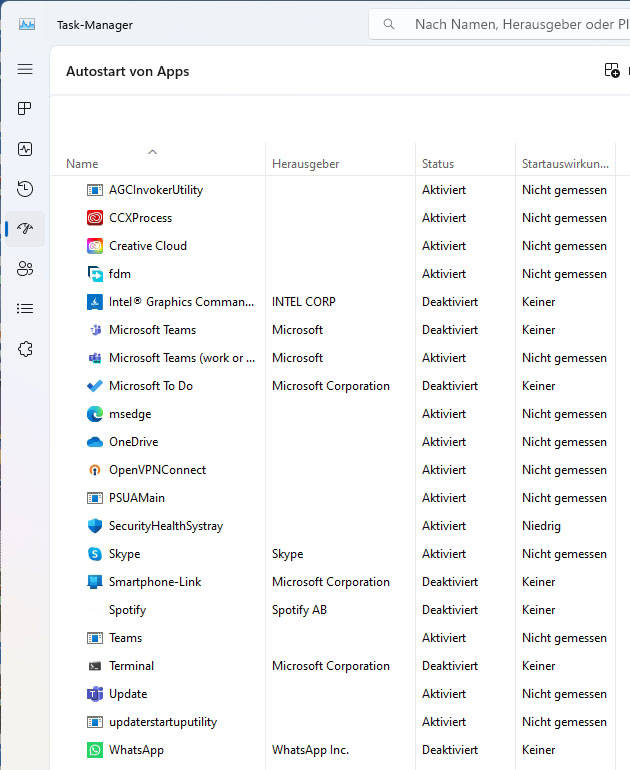The image size is (630, 770).
Task: Toggle sort arrow above Name column
Action: tap(152, 152)
